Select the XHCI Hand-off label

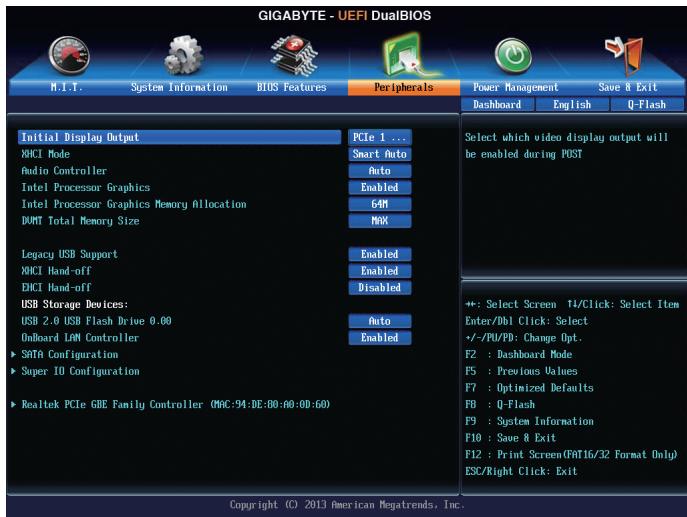coord(56,271)
